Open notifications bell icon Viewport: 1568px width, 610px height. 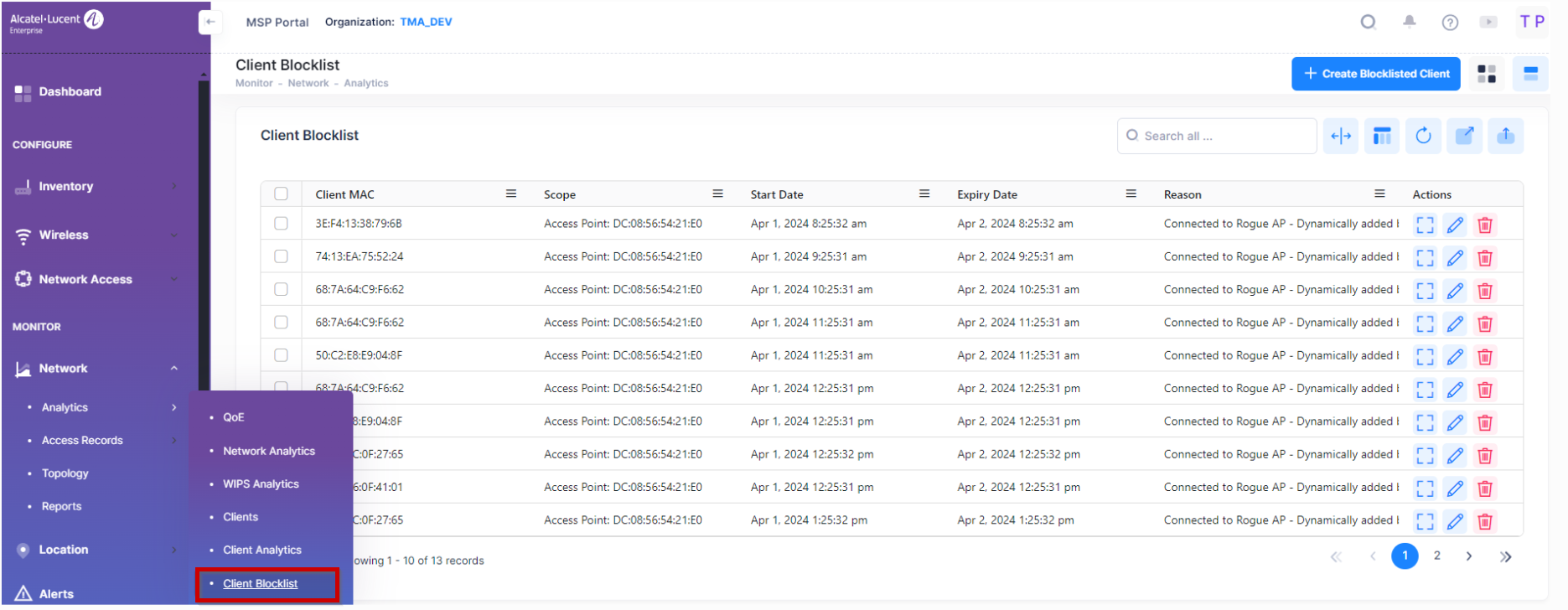point(1409,22)
